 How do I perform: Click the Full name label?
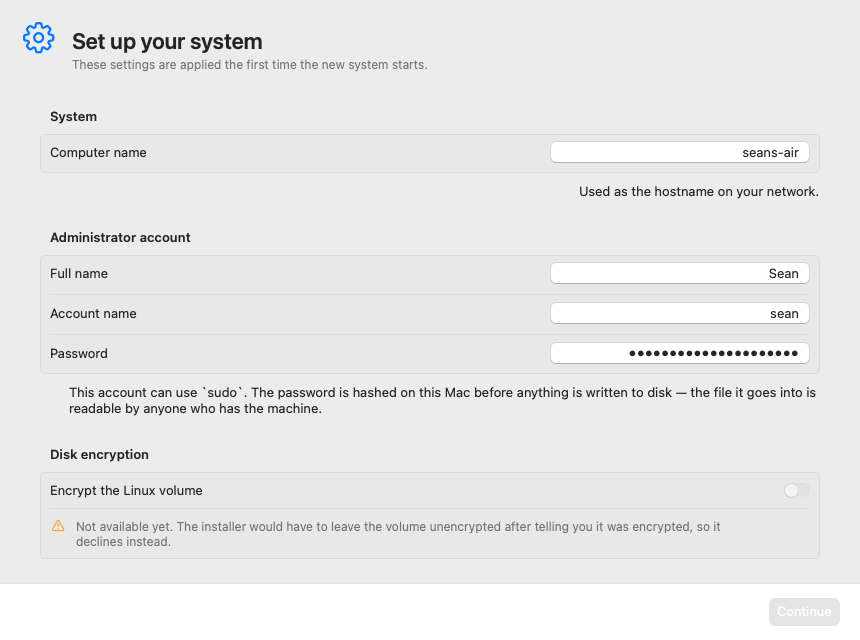(x=79, y=273)
